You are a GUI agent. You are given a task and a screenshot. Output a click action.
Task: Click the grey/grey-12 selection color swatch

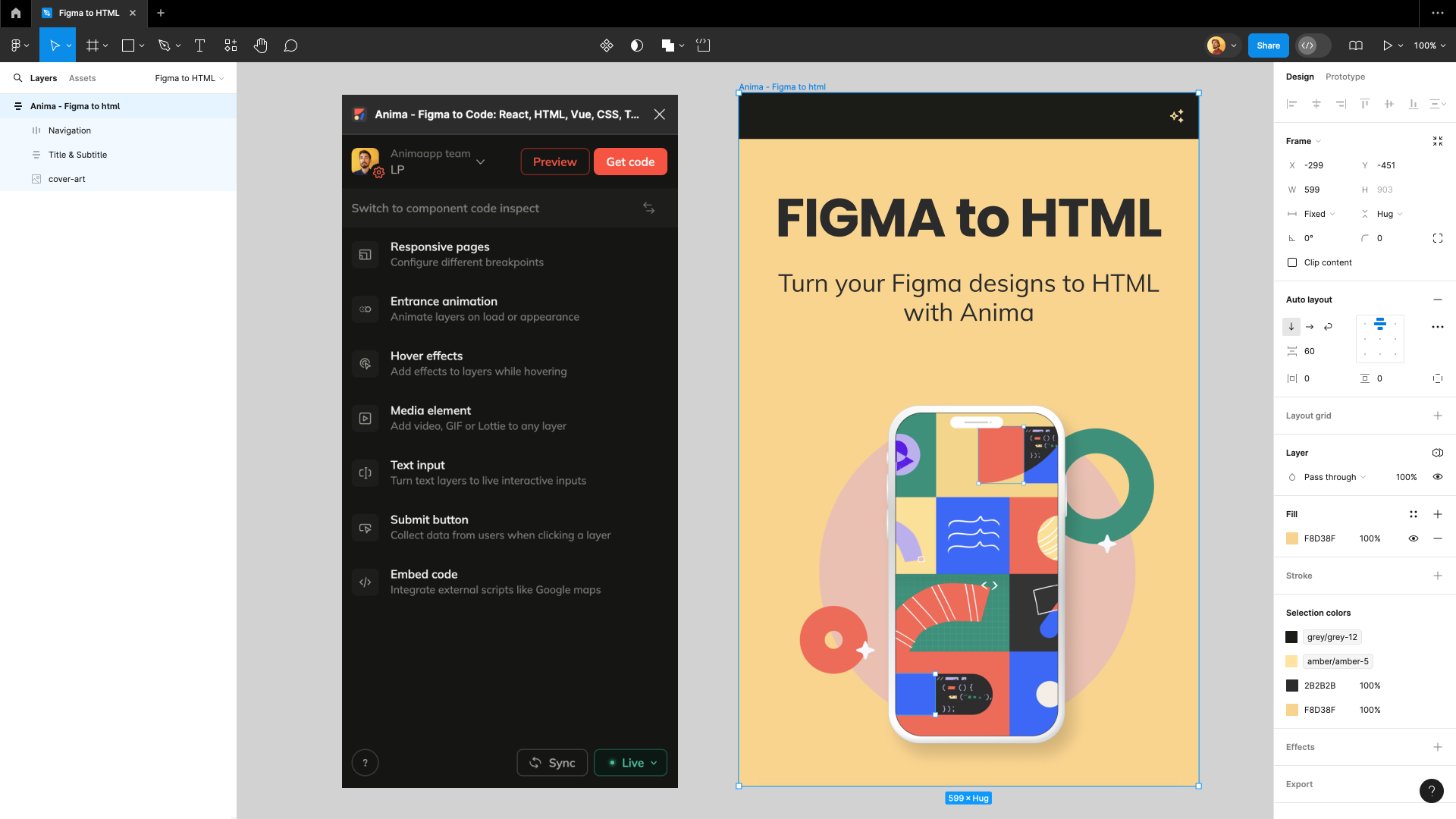tap(1292, 637)
